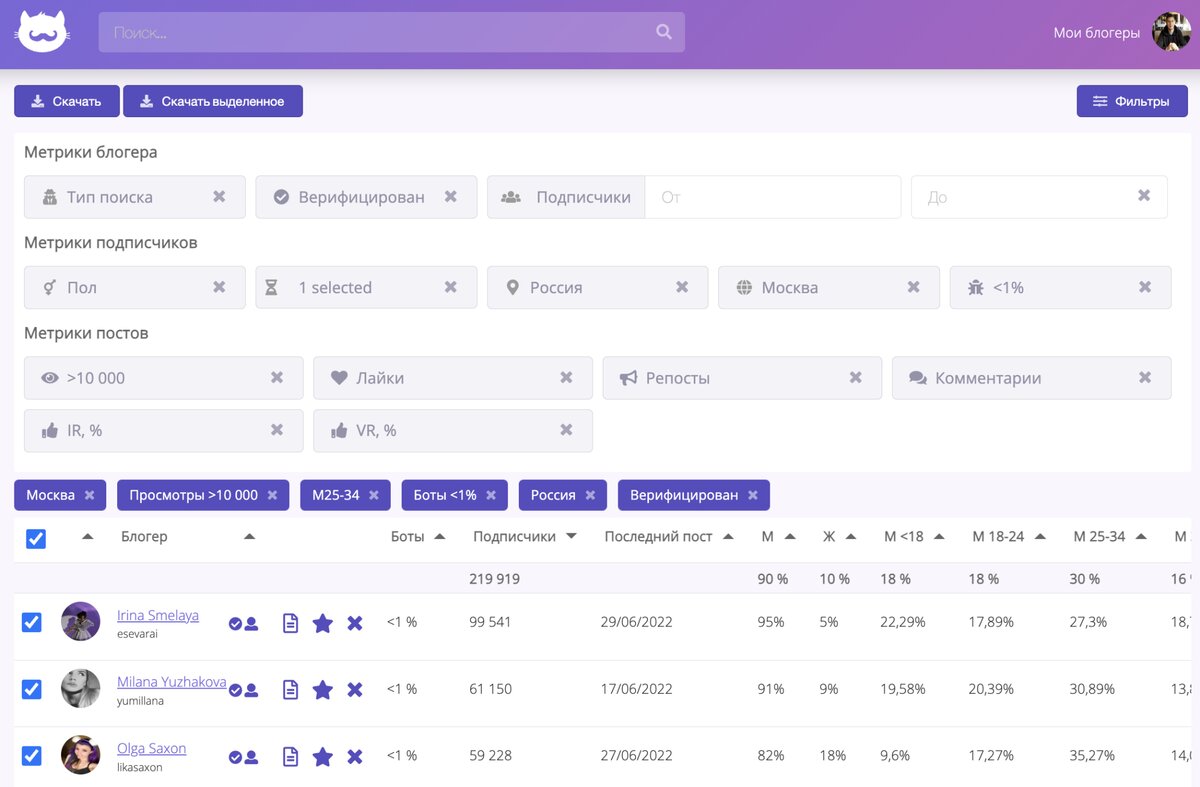
Task: Open the user profile avatar
Action: 1171,32
